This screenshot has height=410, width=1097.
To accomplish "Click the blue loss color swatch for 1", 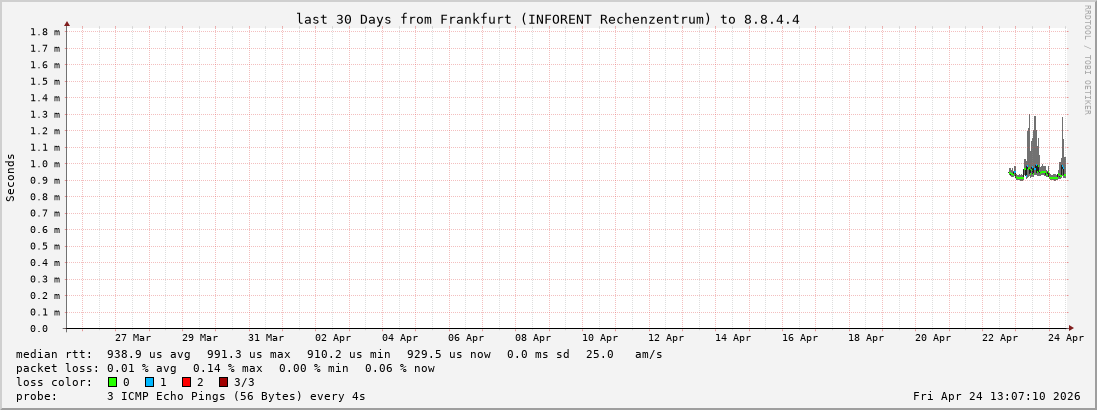I will pos(150,382).
